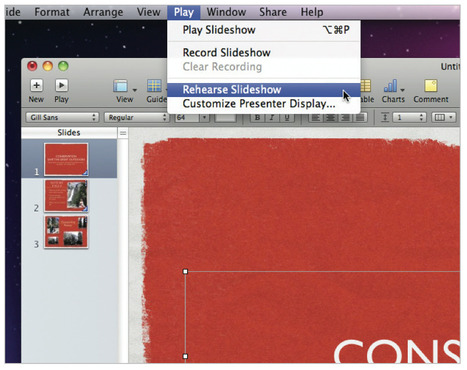467x370 pixels.
Task: Open the Arrange menu
Action: (103, 12)
